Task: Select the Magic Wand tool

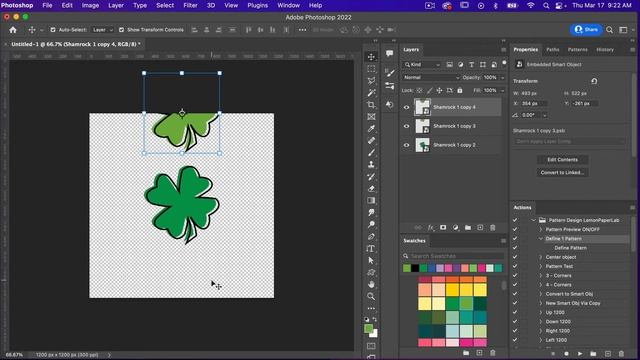Action: [x=371, y=93]
